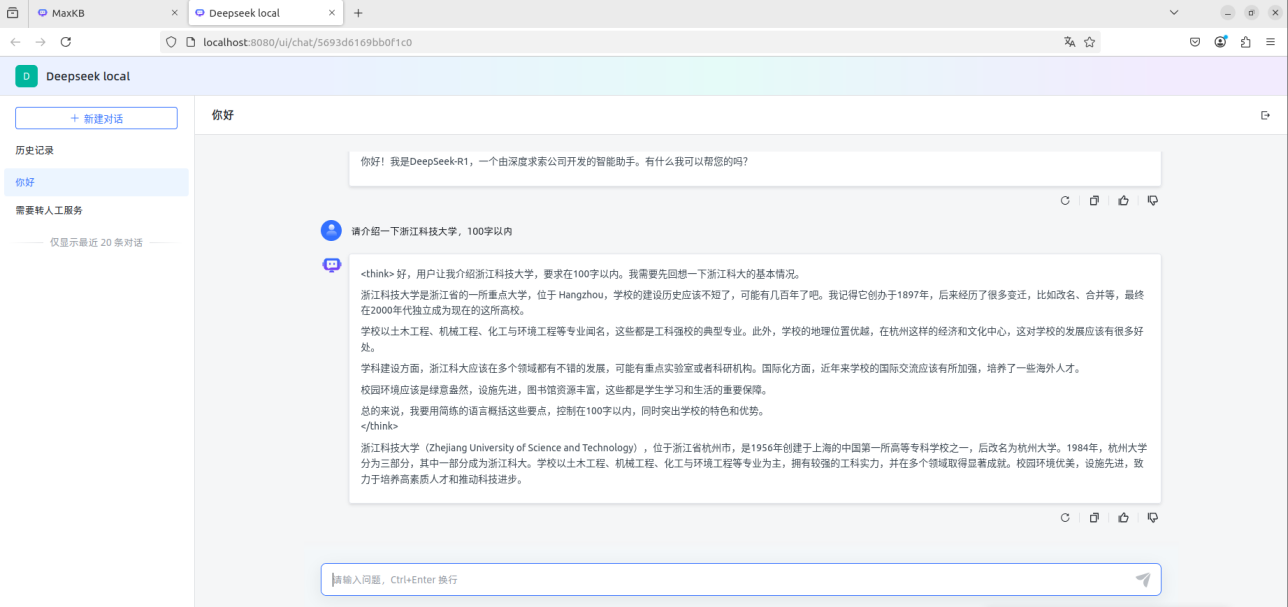Screen dimensions: 1288x607
Task: Dislike the DeepSeek-R1 greeting reply
Action: click(x=1153, y=201)
